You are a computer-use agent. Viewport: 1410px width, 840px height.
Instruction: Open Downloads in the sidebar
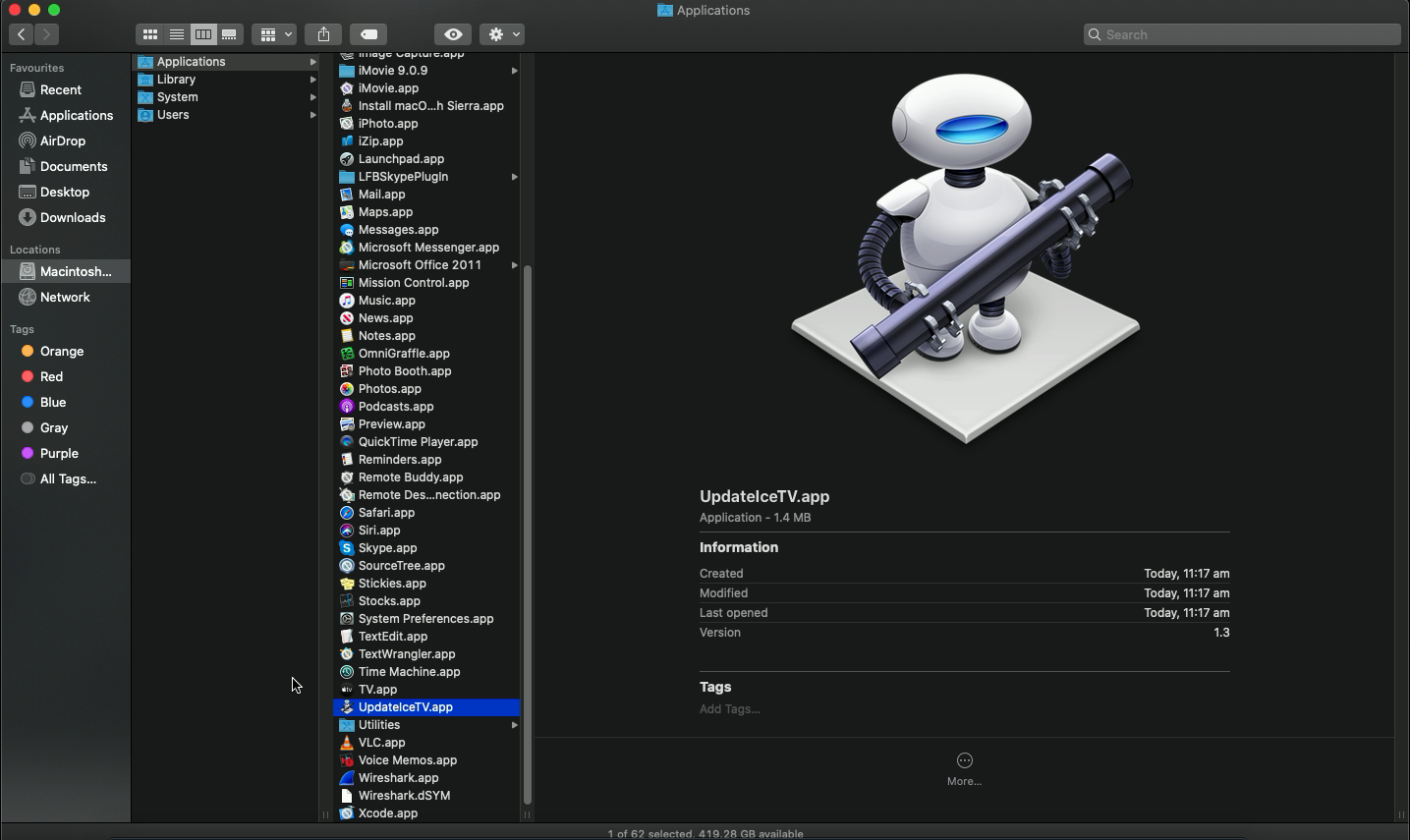65,217
